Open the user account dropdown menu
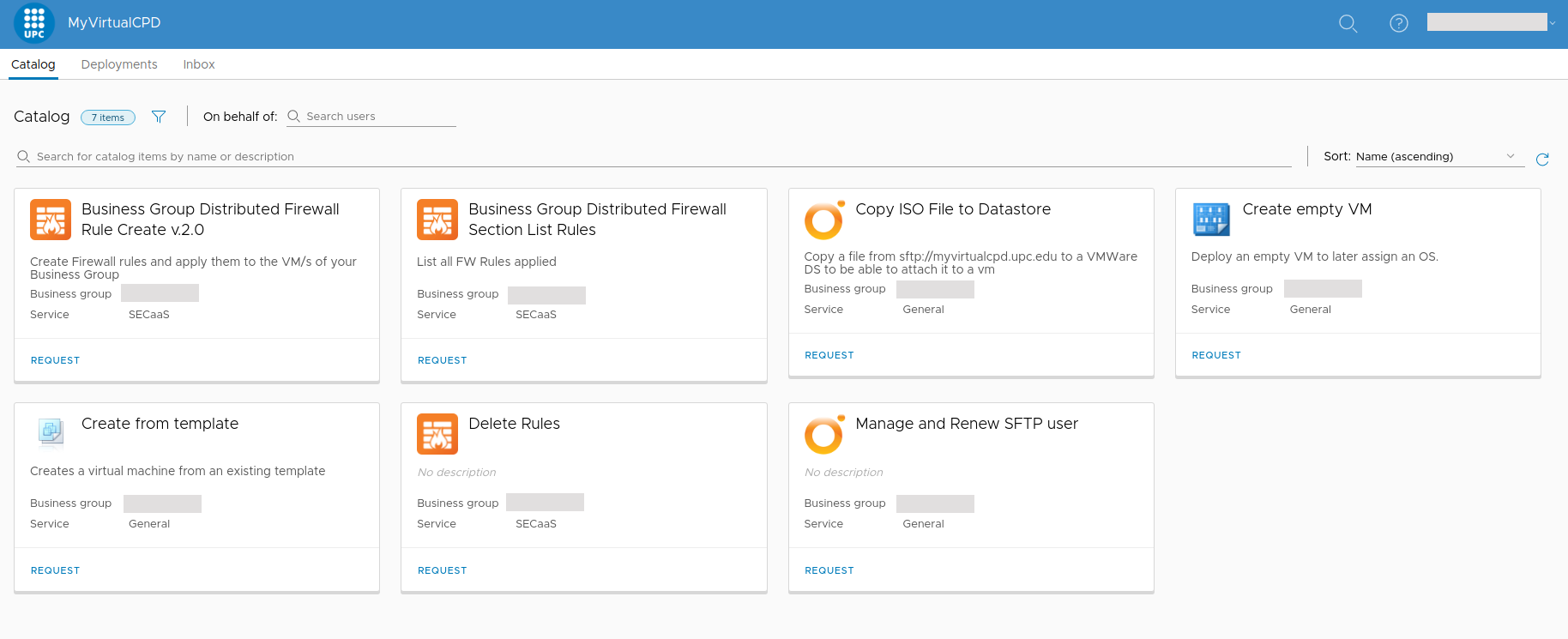1568x639 pixels. (x=1492, y=23)
